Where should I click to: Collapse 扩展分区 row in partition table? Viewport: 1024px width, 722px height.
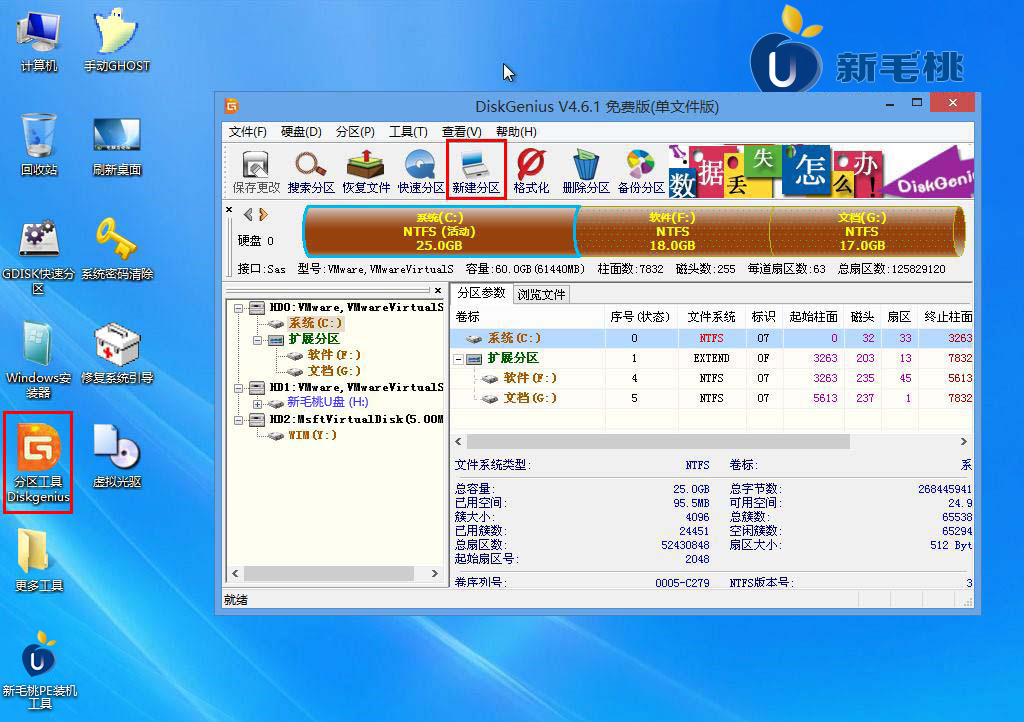458,359
